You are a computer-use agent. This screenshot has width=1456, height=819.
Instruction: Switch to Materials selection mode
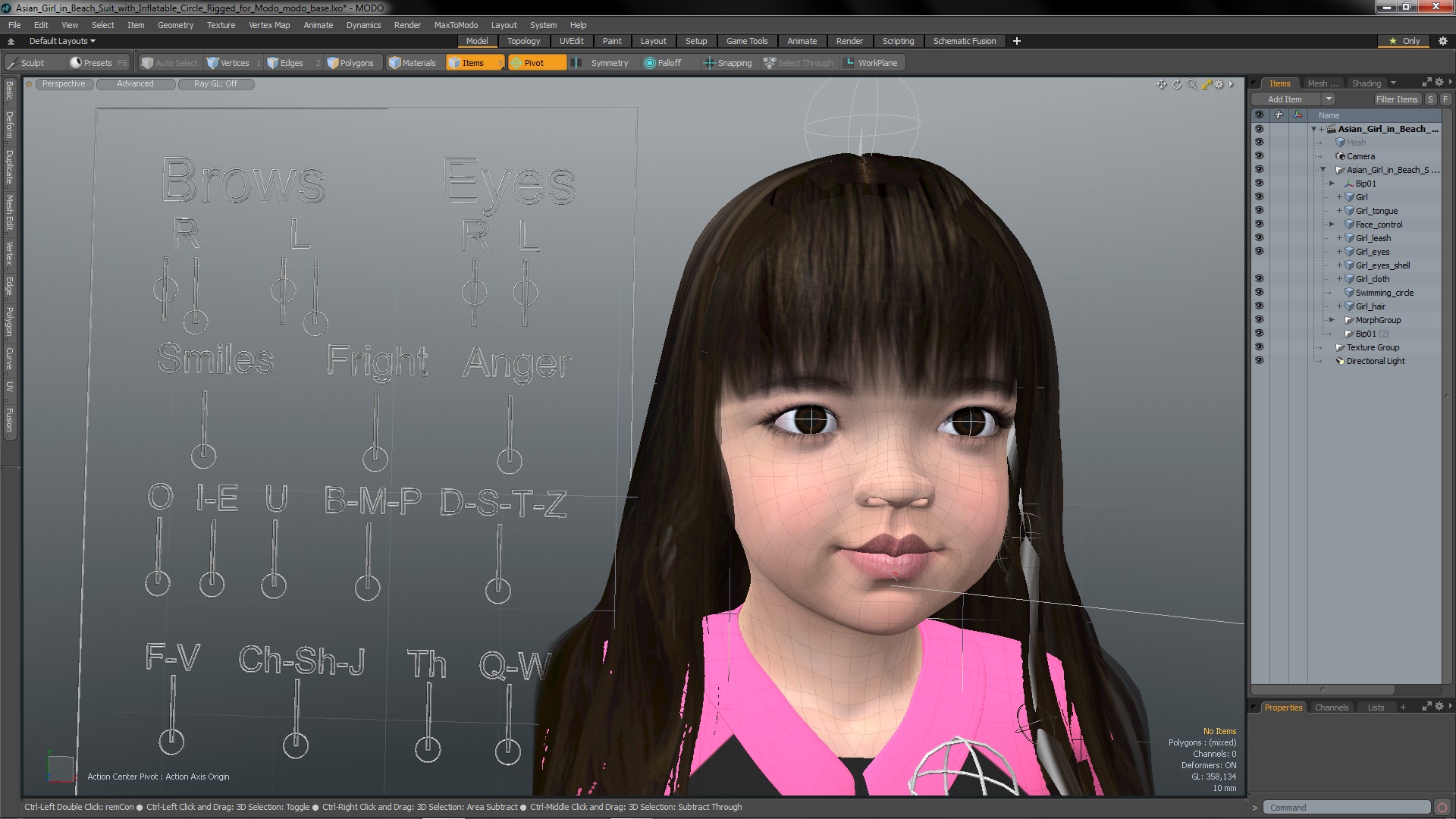413,63
